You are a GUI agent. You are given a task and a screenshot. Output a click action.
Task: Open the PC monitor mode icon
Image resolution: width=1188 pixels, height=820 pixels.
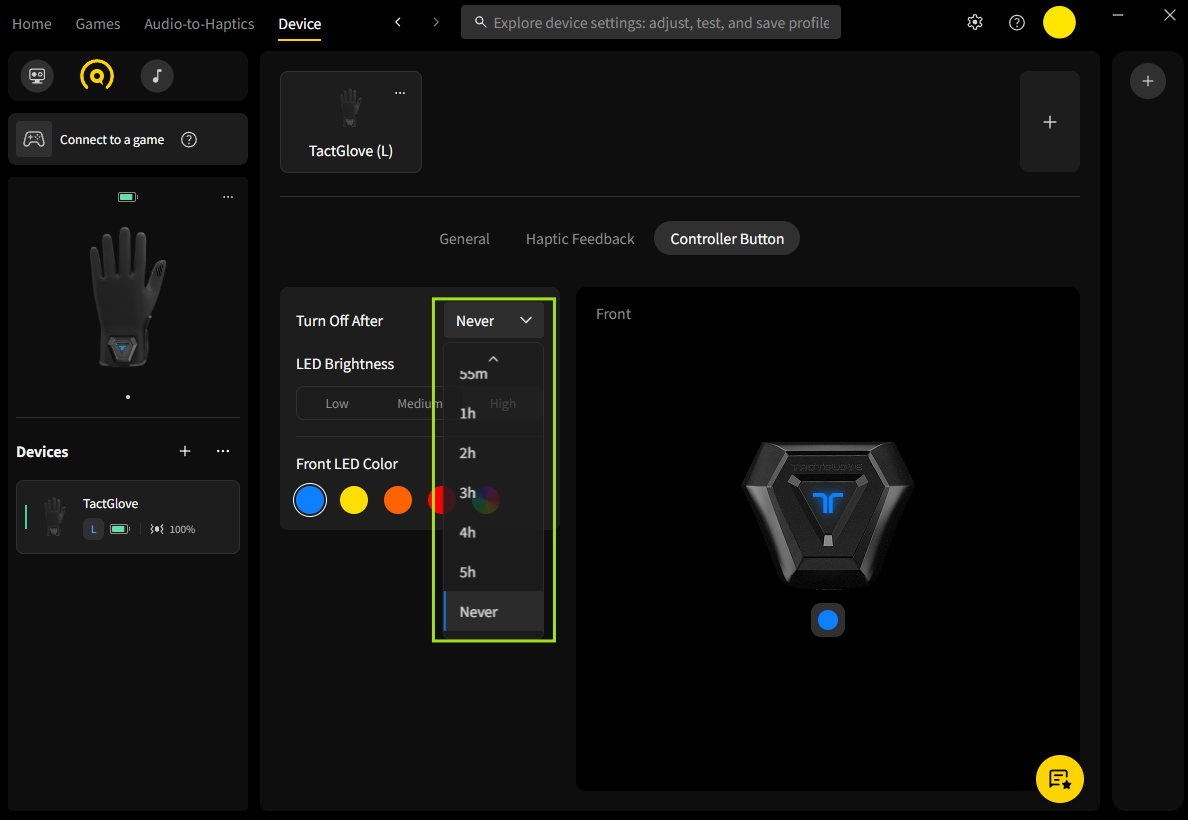coord(37,76)
